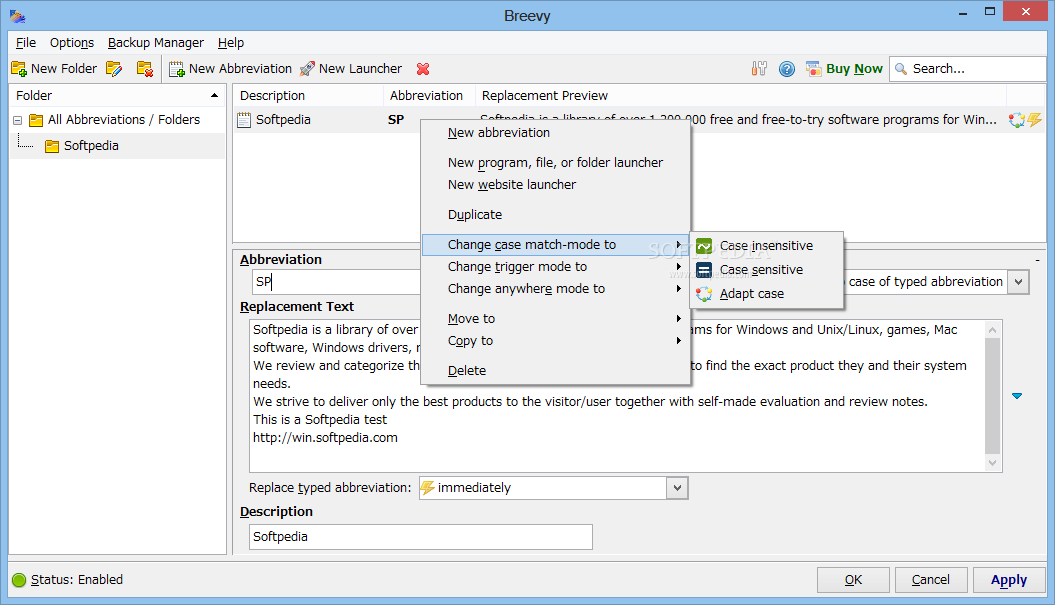Expand the Move to submenu

(x=556, y=318)
